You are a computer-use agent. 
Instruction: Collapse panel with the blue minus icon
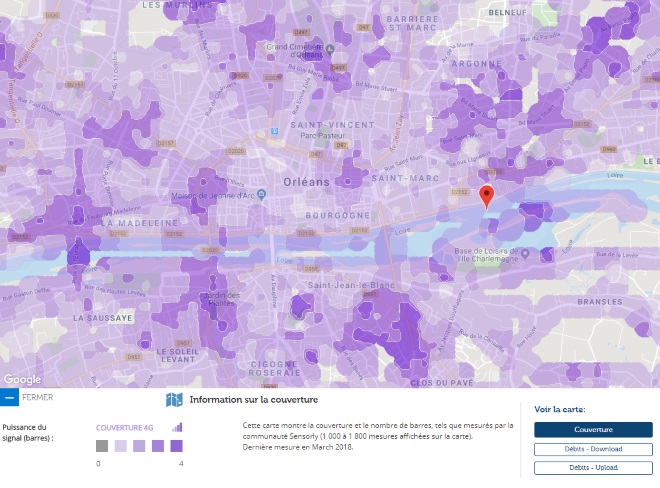pos(9,398)
